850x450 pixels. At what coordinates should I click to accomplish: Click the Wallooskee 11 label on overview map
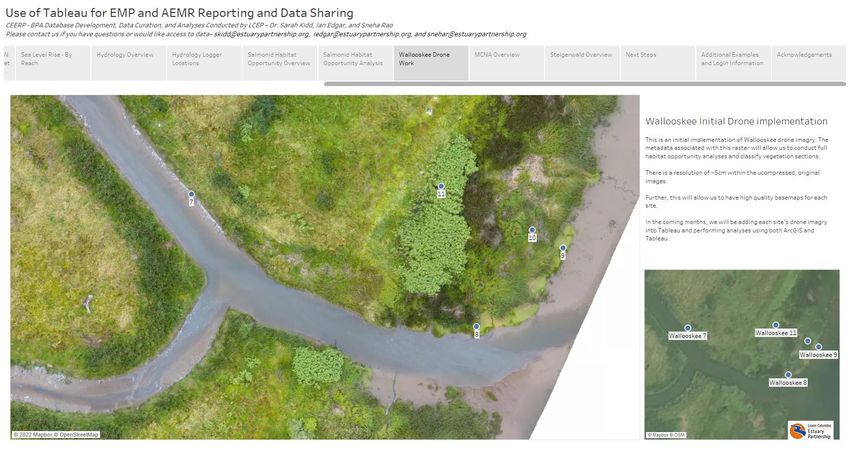776,333
